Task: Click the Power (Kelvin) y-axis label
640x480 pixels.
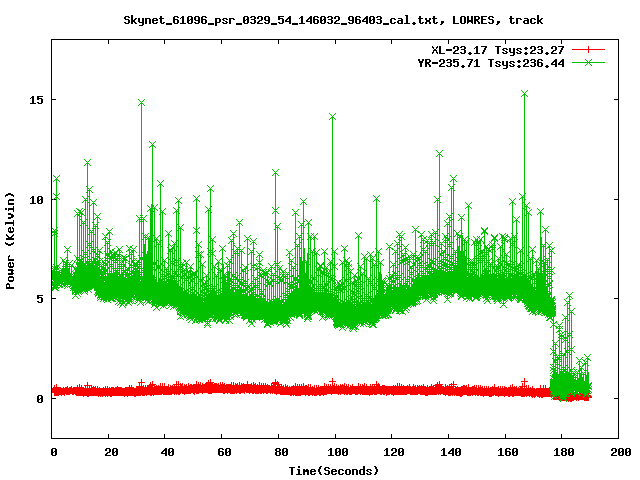Action: [x=11, y=238]
